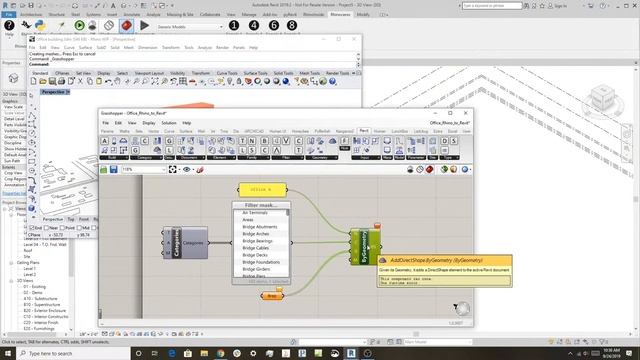Click the blue Help globe icon in the Rhino toolbar

(333, 81)
